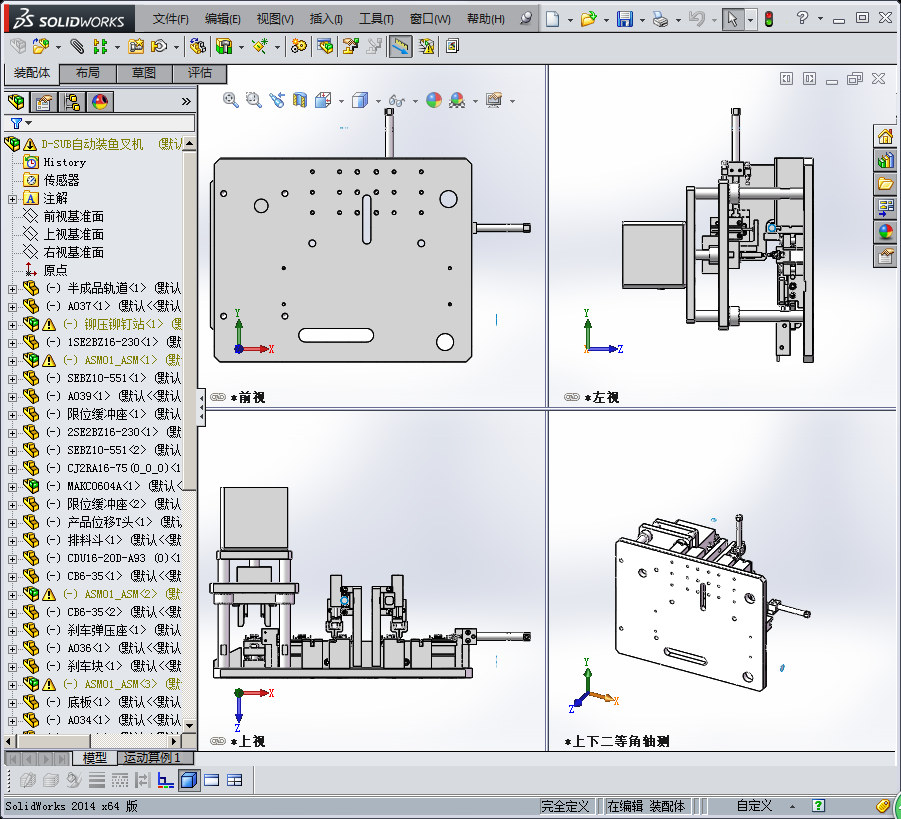Expand the 底板<1> component node
This screenshot has height=819, width=901.
point(12,703)
